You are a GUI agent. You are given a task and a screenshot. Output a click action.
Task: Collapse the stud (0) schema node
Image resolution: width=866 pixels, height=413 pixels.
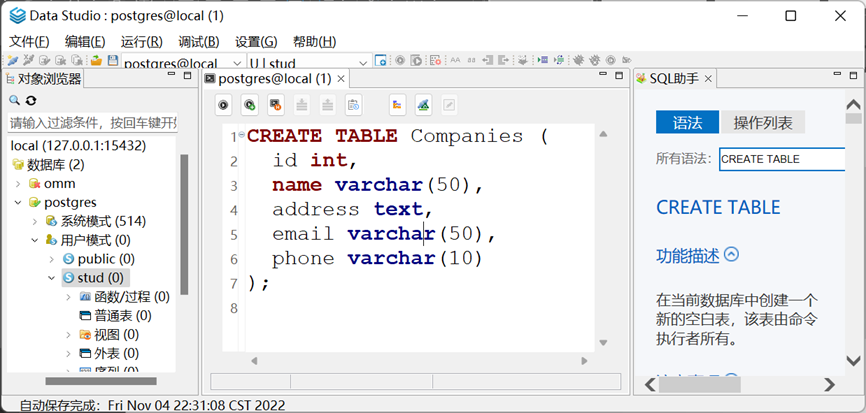point(52,278)
